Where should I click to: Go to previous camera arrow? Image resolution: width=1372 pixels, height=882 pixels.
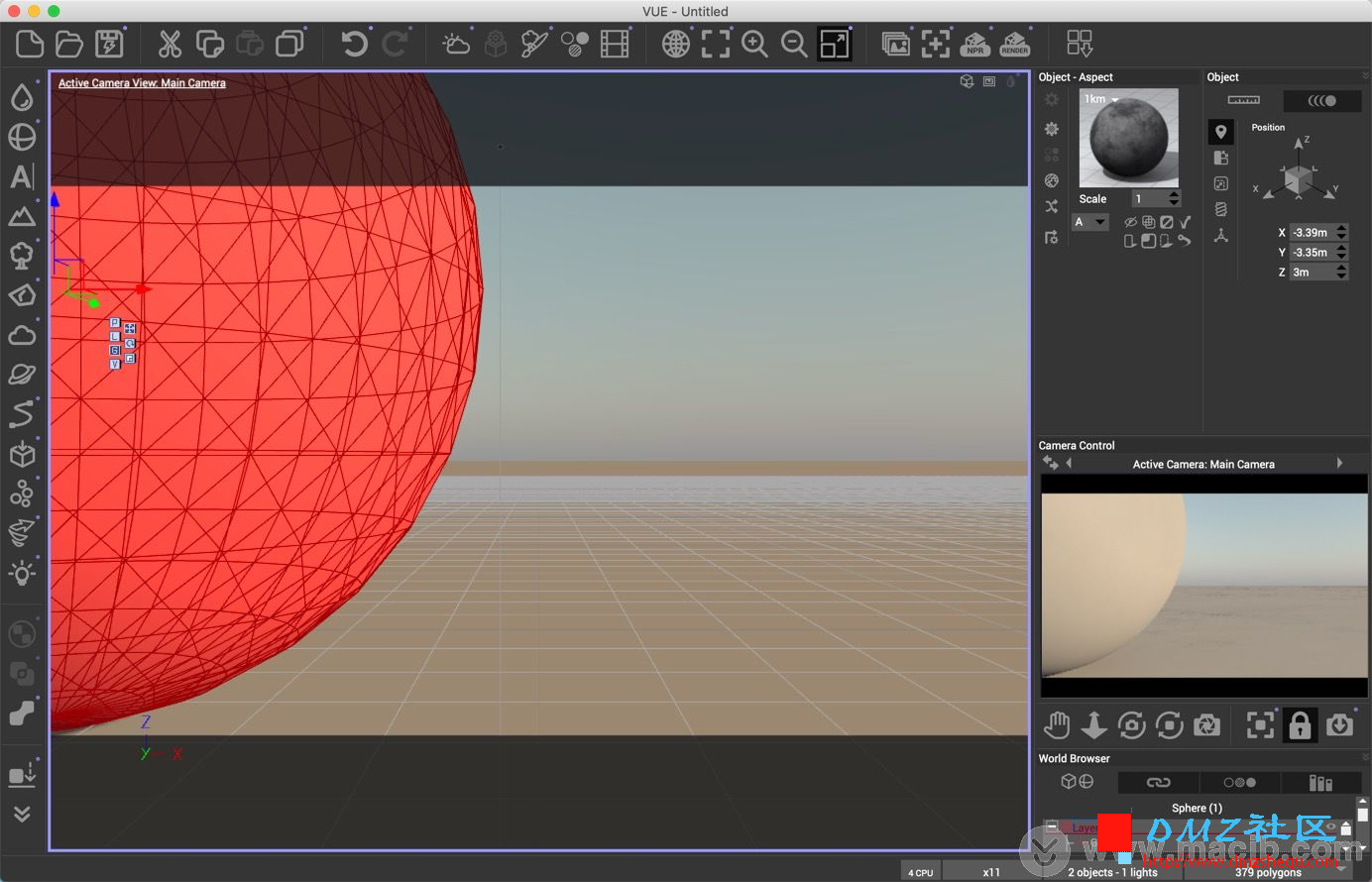coord(1069,463)
